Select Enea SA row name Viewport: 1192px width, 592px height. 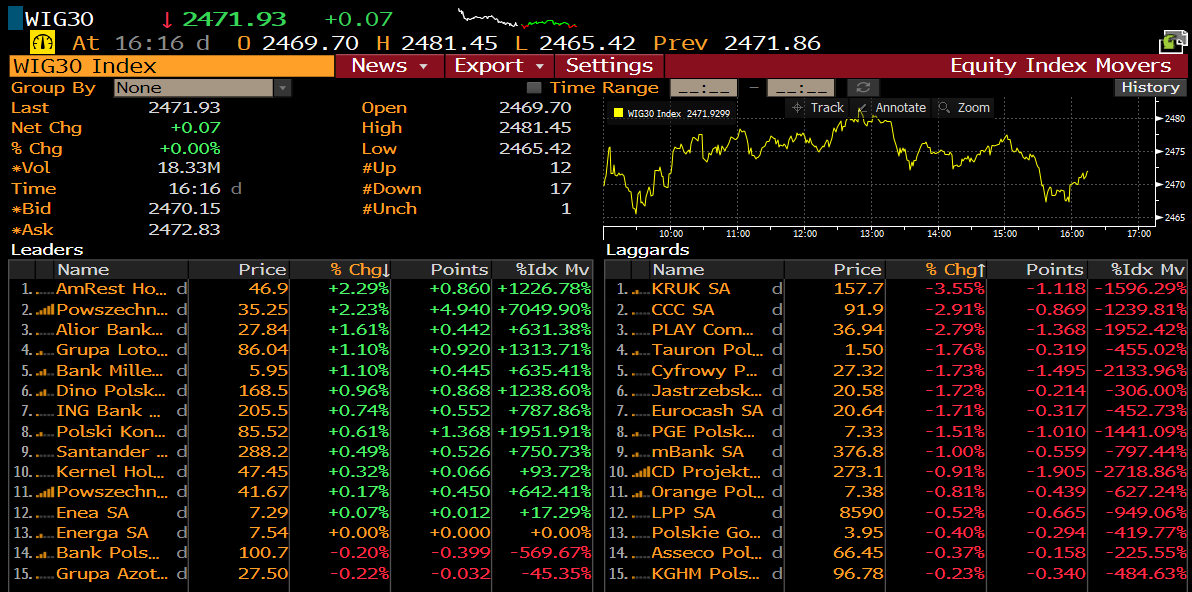pyautogui.click(x=92, y=511)
